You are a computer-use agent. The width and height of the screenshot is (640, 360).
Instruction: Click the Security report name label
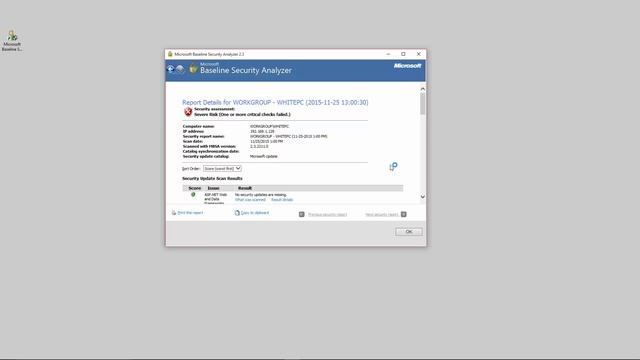[x=203, y=136]
